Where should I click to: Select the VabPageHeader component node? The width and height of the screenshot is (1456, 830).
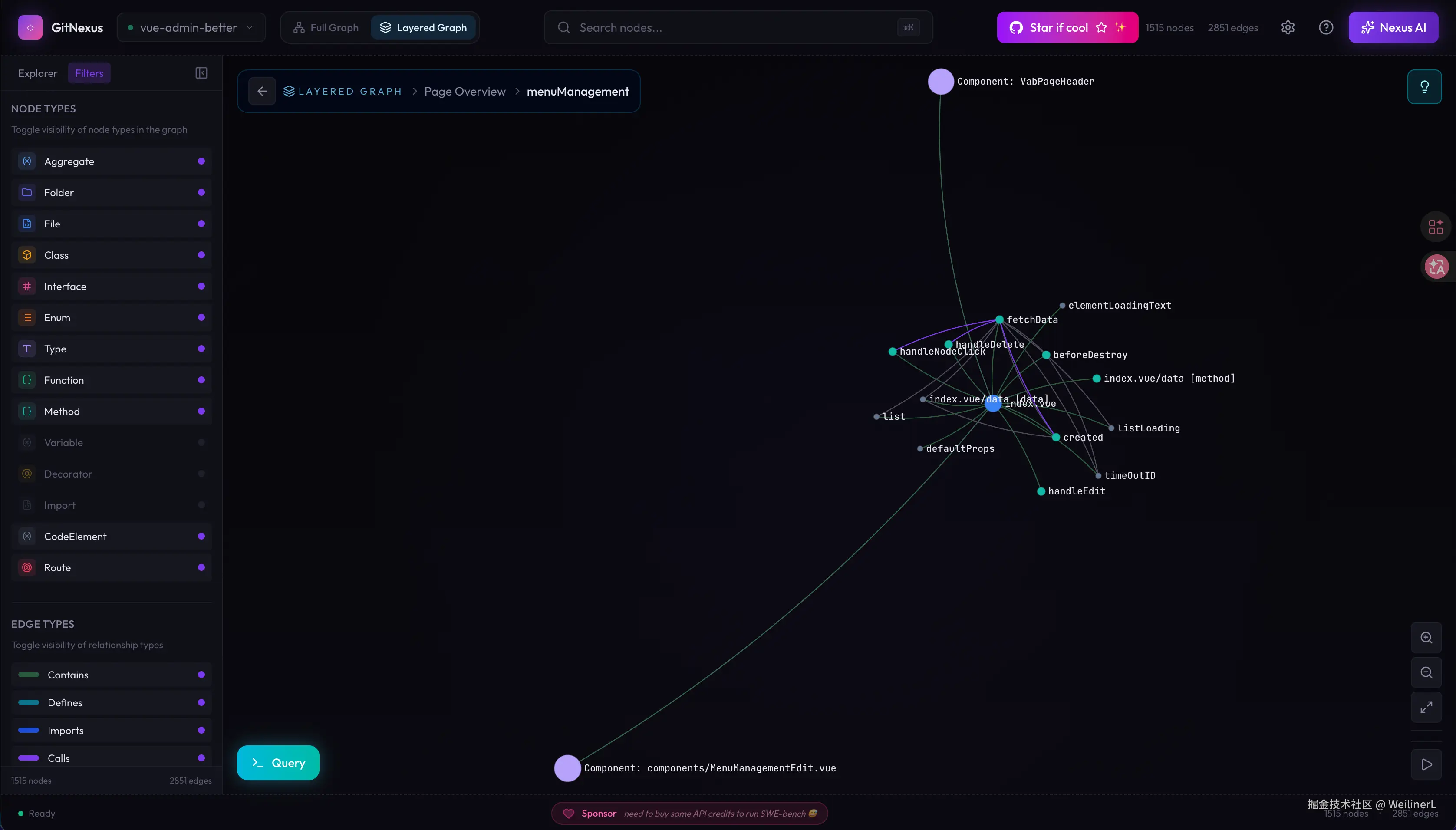point(941,82)
